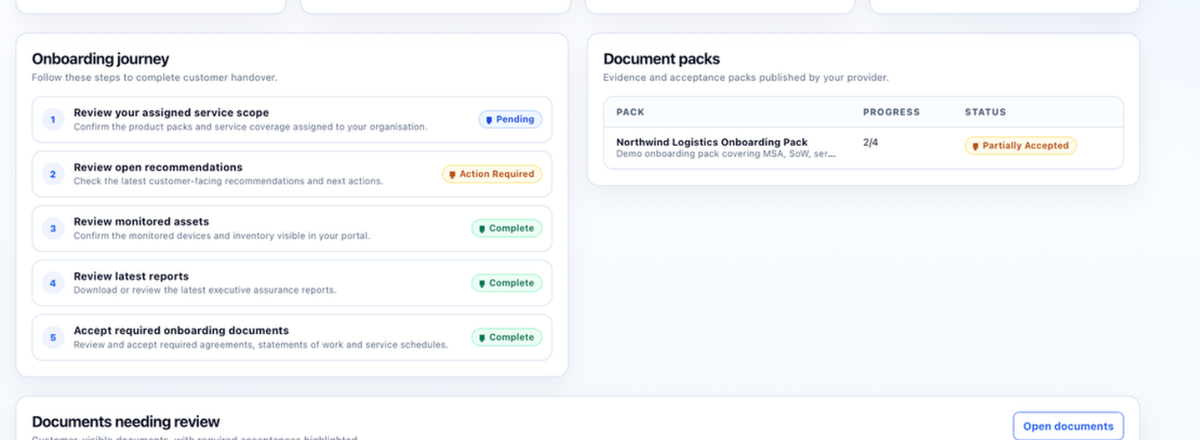
Task: Click the Action Required status badge
Action: point(492,174)
